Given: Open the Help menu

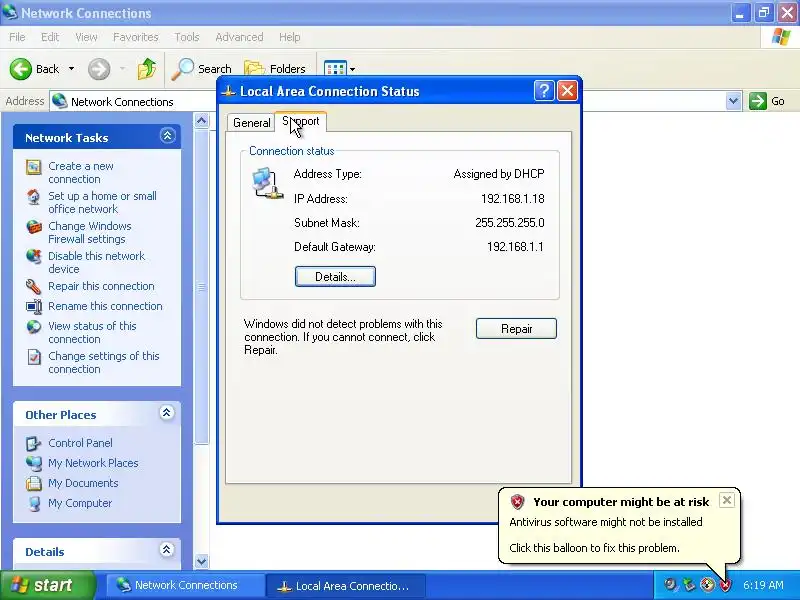Looking at the screenshot, I should [289, 37].
